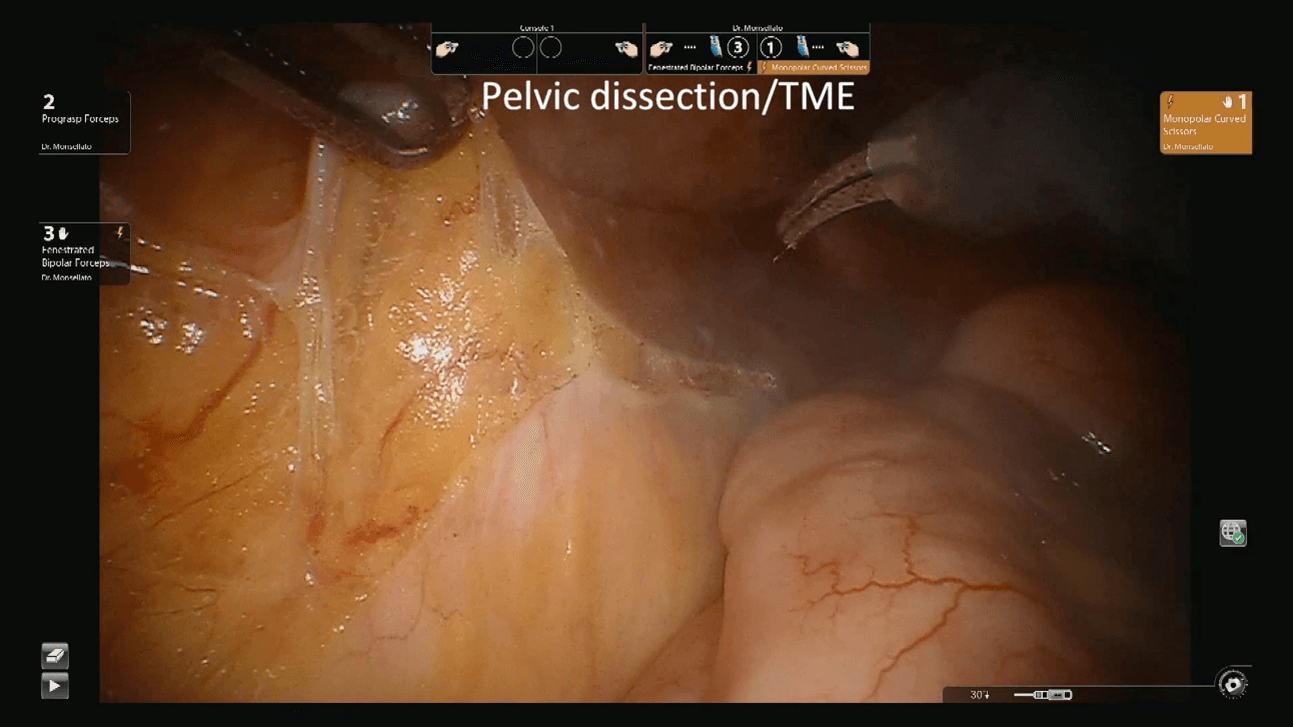Click the Dr. Monsellato header in top bar
This screenshot has width=1293, height=727.
pos(758,28)
